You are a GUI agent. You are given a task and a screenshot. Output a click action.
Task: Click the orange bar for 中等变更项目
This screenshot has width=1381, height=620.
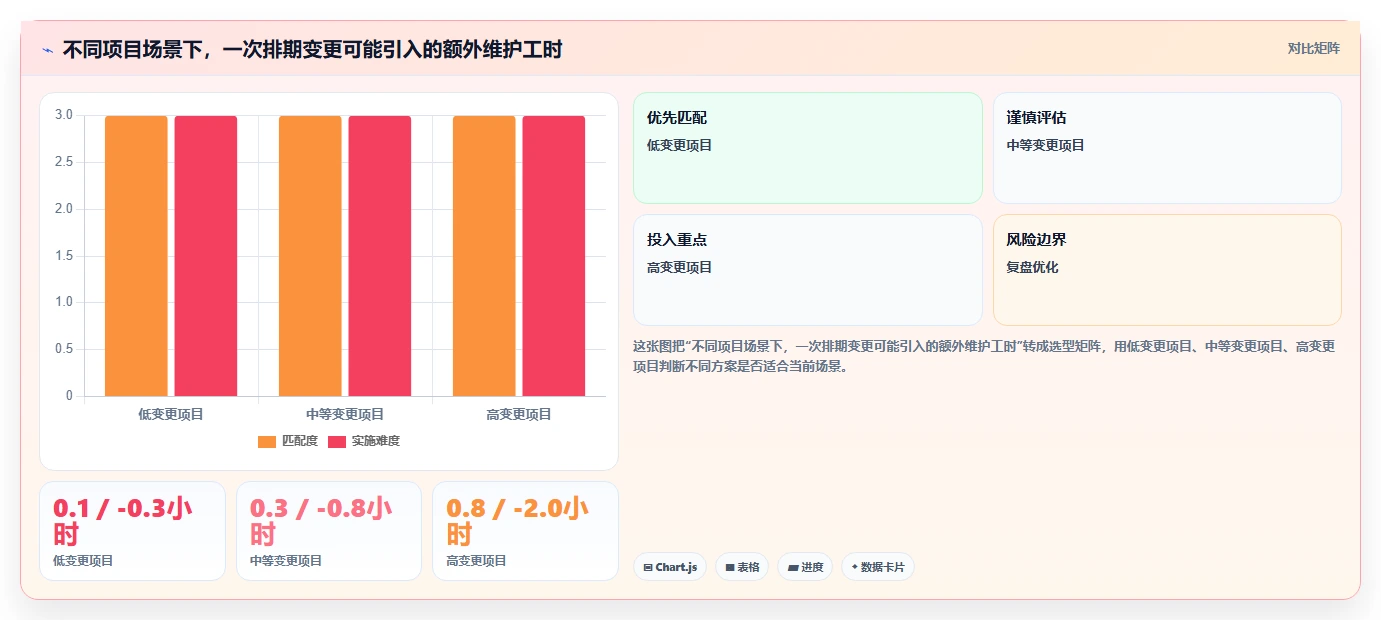[310, 256]
